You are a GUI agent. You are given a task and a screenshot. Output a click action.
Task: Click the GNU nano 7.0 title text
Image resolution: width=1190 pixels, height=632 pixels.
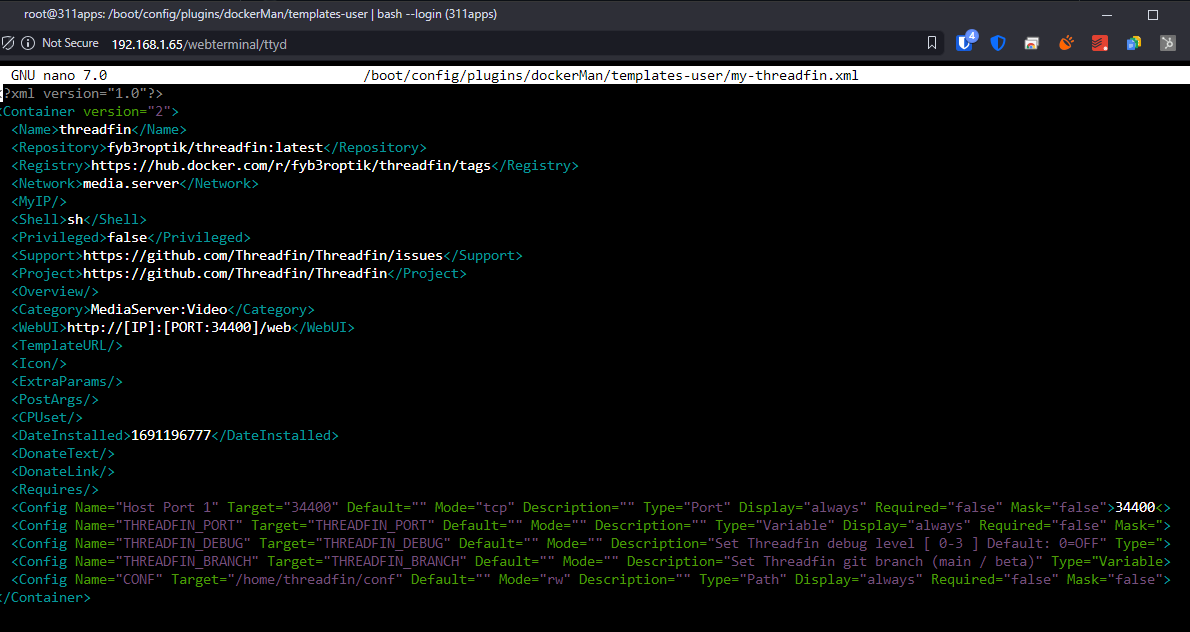[x=58, y=75]
